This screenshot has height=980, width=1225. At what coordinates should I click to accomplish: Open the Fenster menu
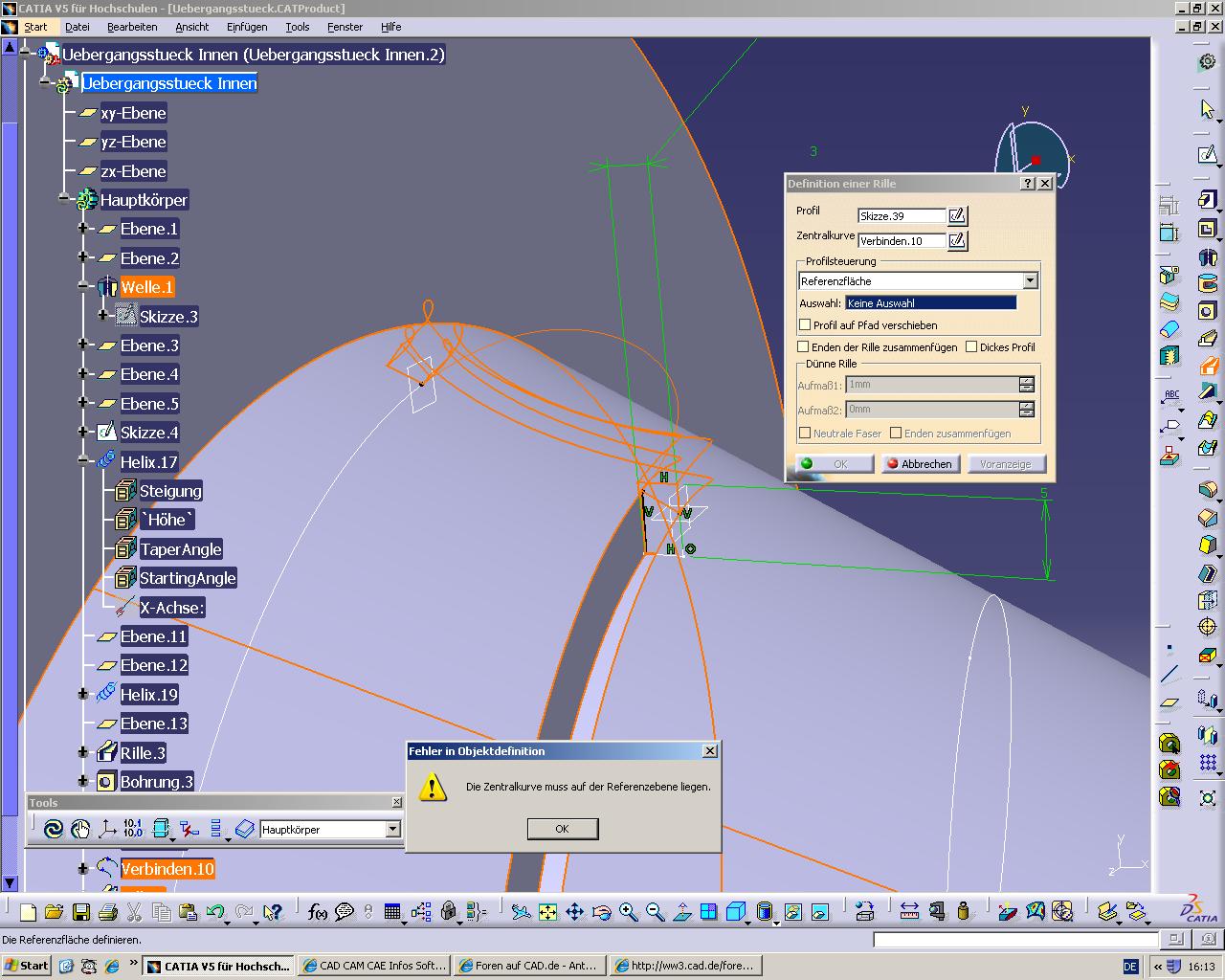click(345, 27)
